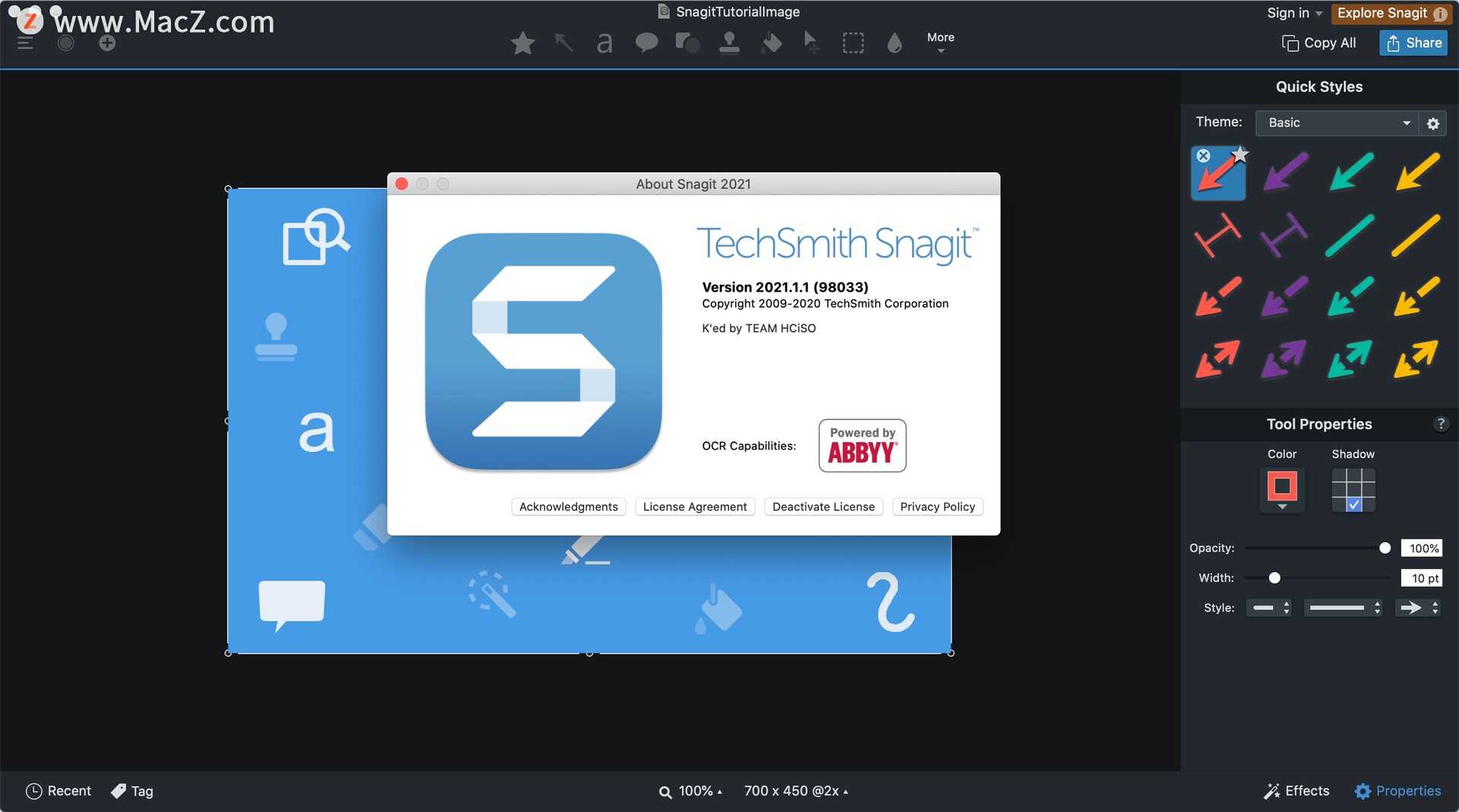
Task: Choose the purple double-headed arrow style
Action: (1284, 359)
